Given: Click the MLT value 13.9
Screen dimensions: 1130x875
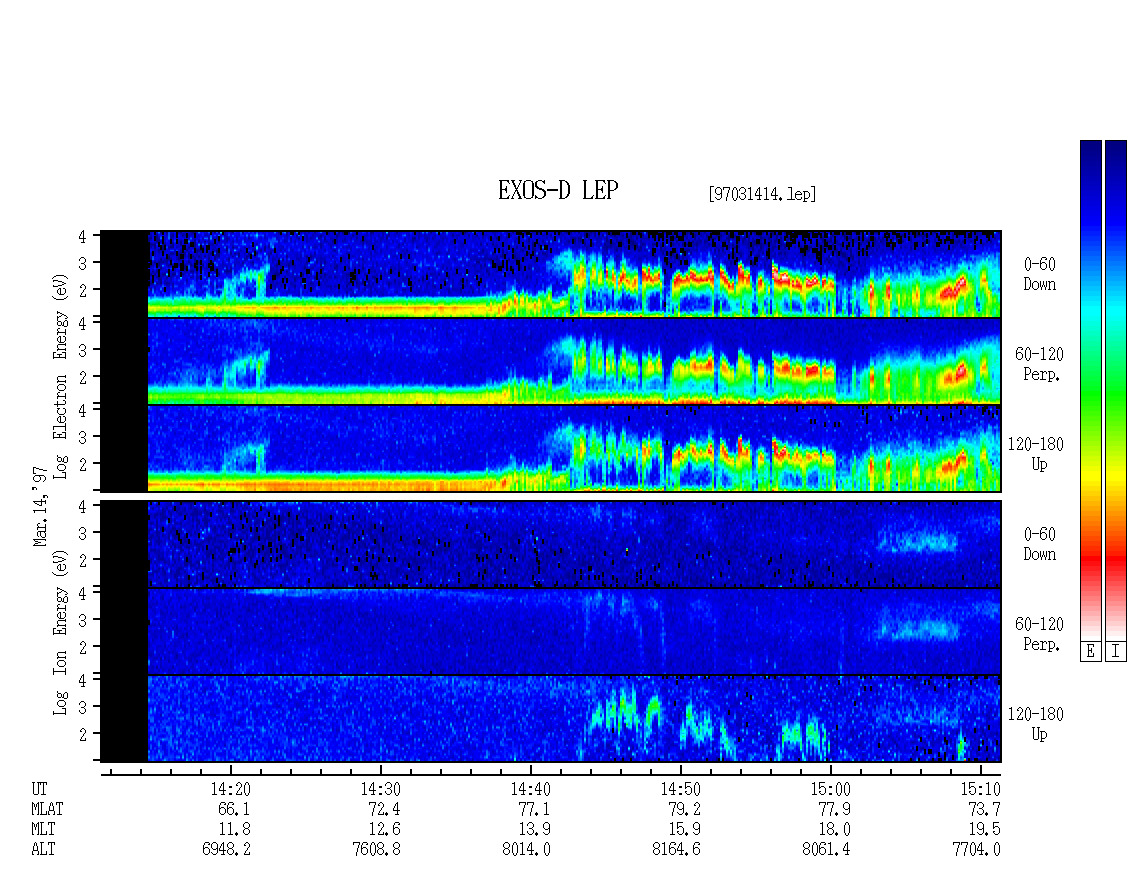Looking at the screenshot, I should point(534,830).
